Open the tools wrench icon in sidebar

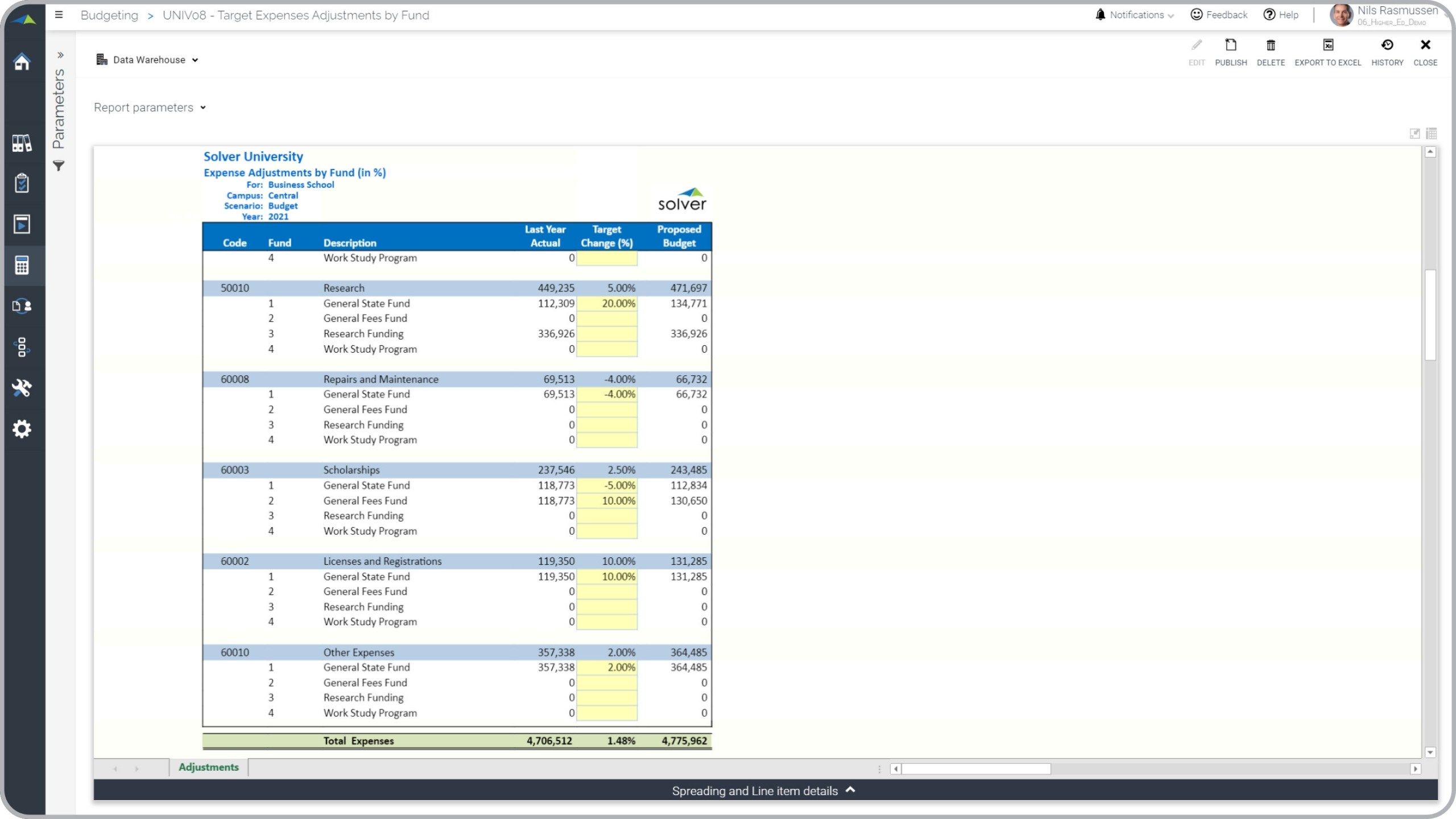[22, 388]
